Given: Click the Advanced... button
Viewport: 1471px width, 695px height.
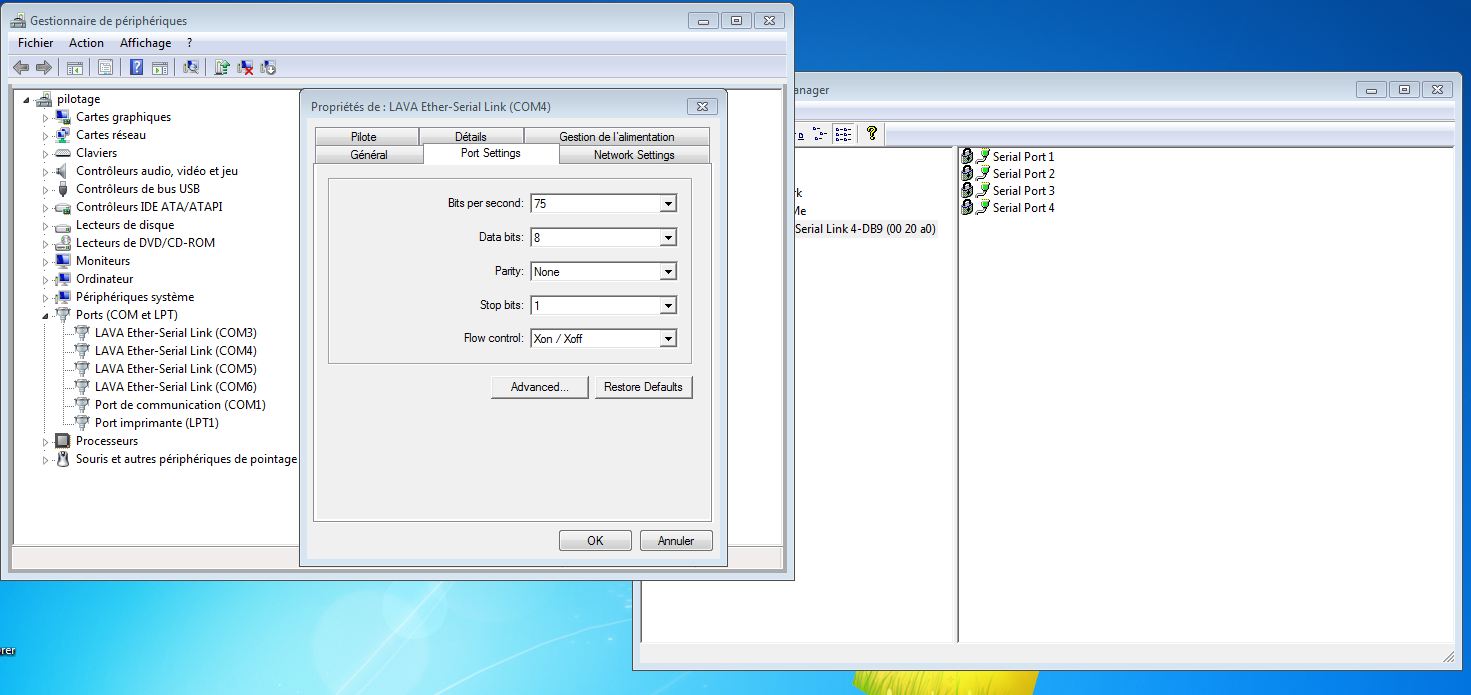Looking at the screenshot, I should point(539,387).
